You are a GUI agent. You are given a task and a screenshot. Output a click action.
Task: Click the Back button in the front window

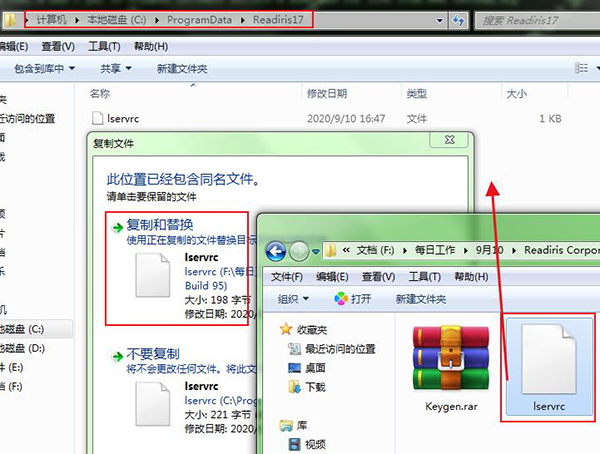click(276, 251)
